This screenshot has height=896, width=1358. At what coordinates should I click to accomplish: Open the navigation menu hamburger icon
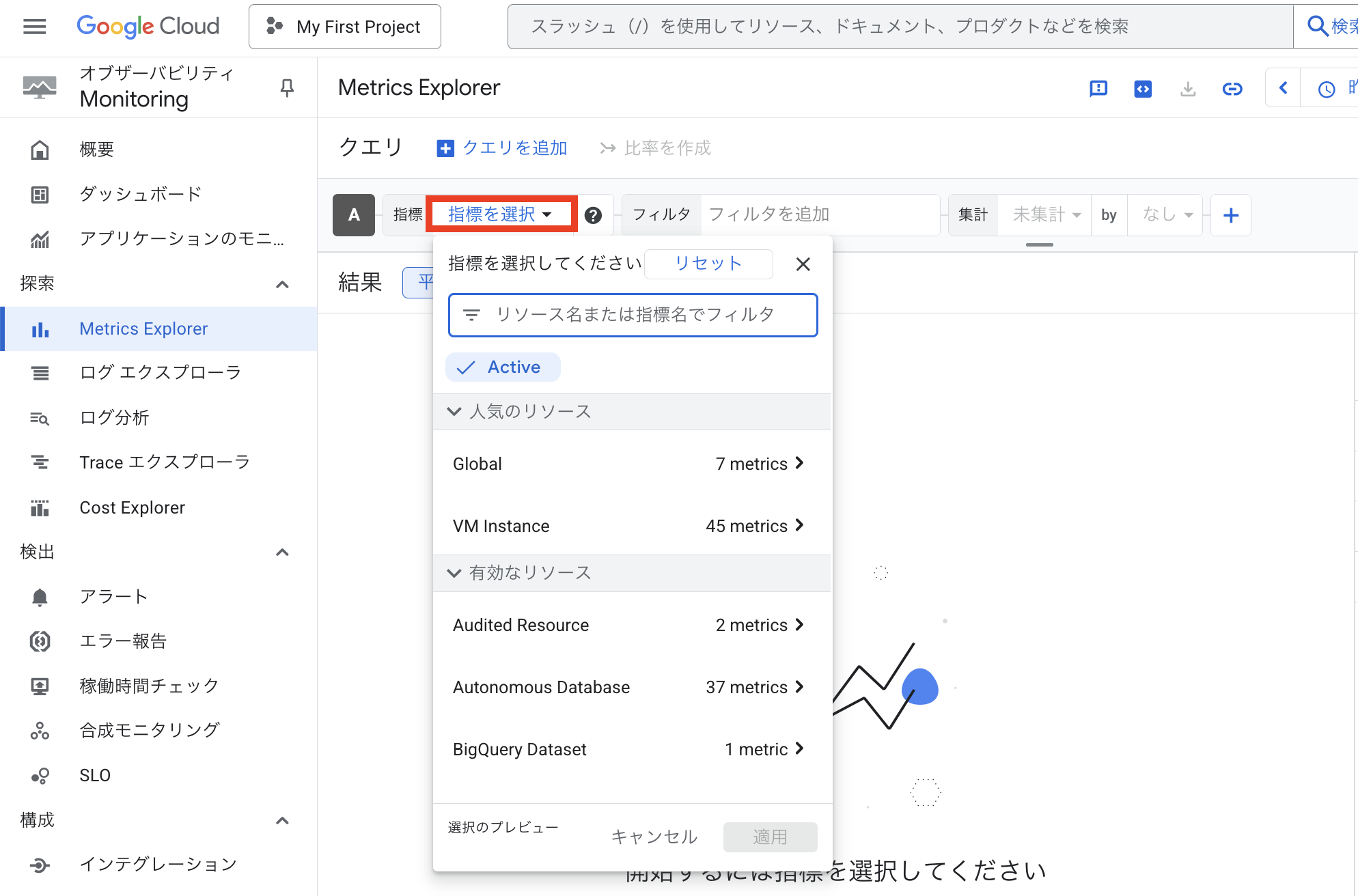tap(33, 27)
